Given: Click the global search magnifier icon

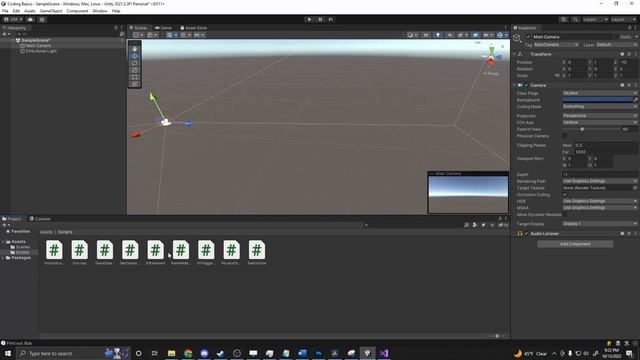Looking at the screenshot, I should [x=575, y=19].
